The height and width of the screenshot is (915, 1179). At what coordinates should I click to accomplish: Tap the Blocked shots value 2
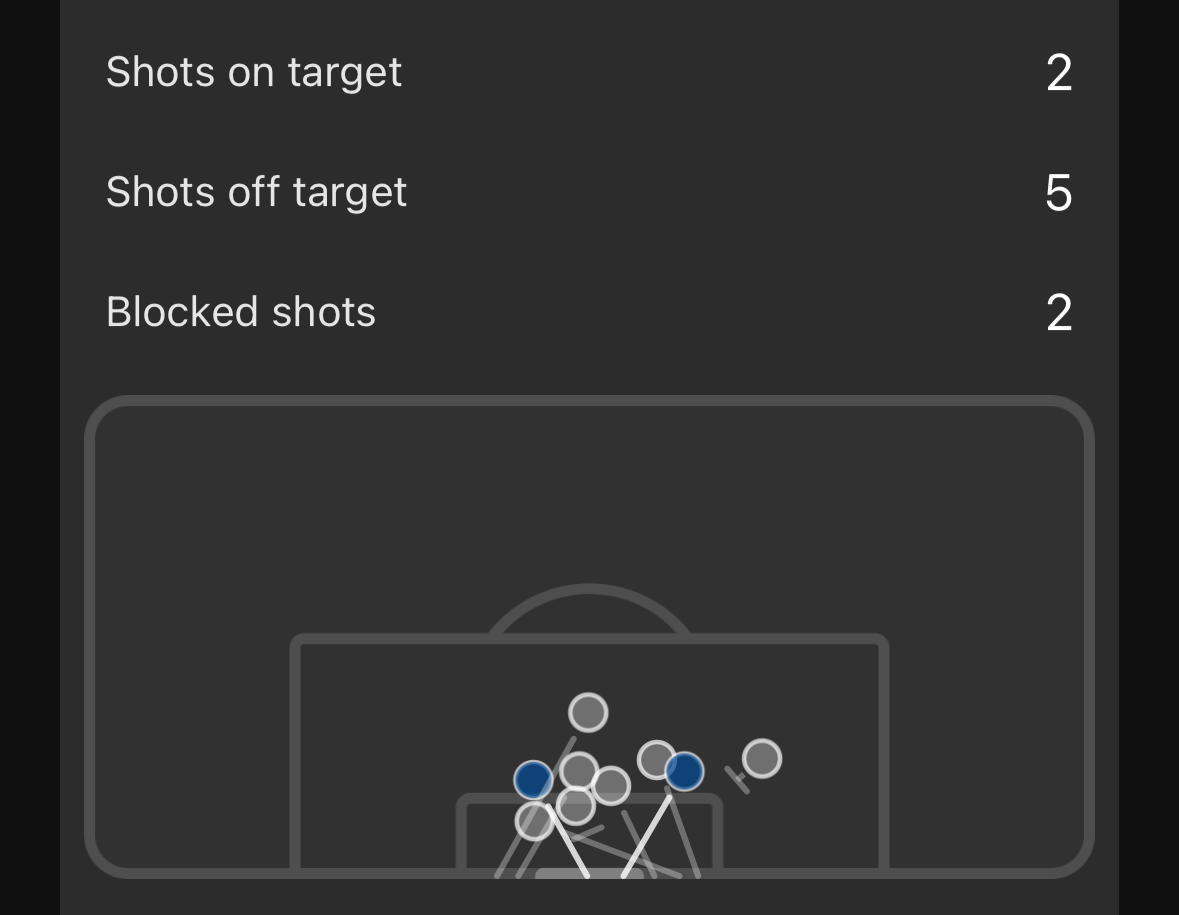(1059, 313)
